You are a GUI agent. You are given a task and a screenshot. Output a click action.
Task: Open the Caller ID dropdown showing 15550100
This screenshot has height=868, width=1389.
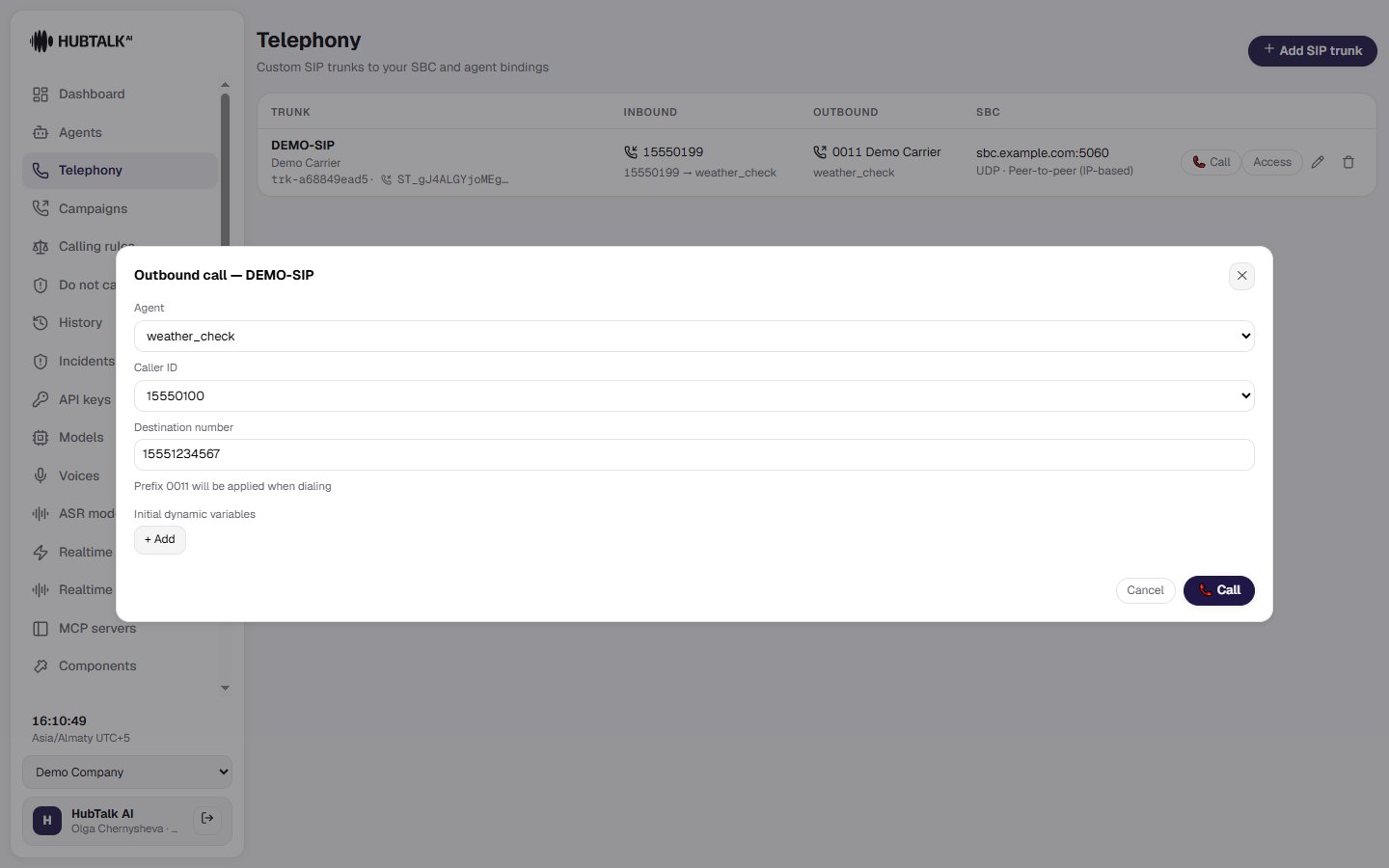pyautogui.click(x=694, y=396)
